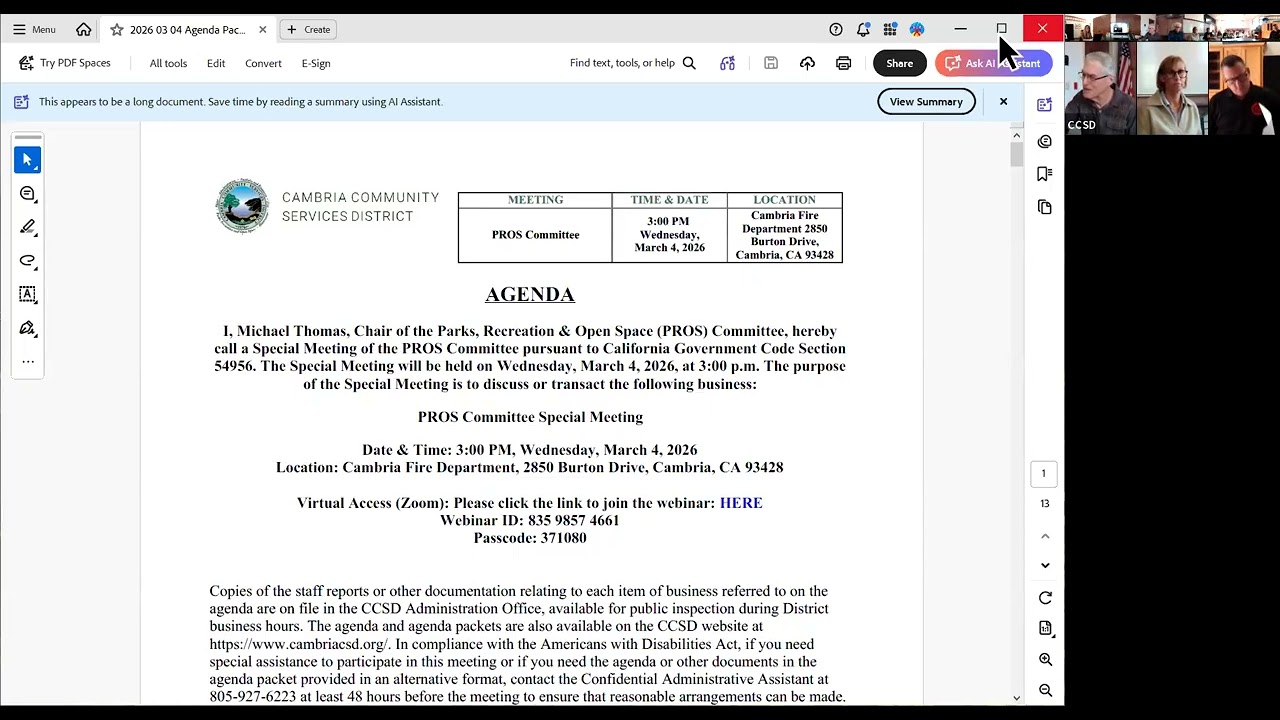Click the cloud upload icon
This screenshot has width=1280, height=720.
coord(807,63)
